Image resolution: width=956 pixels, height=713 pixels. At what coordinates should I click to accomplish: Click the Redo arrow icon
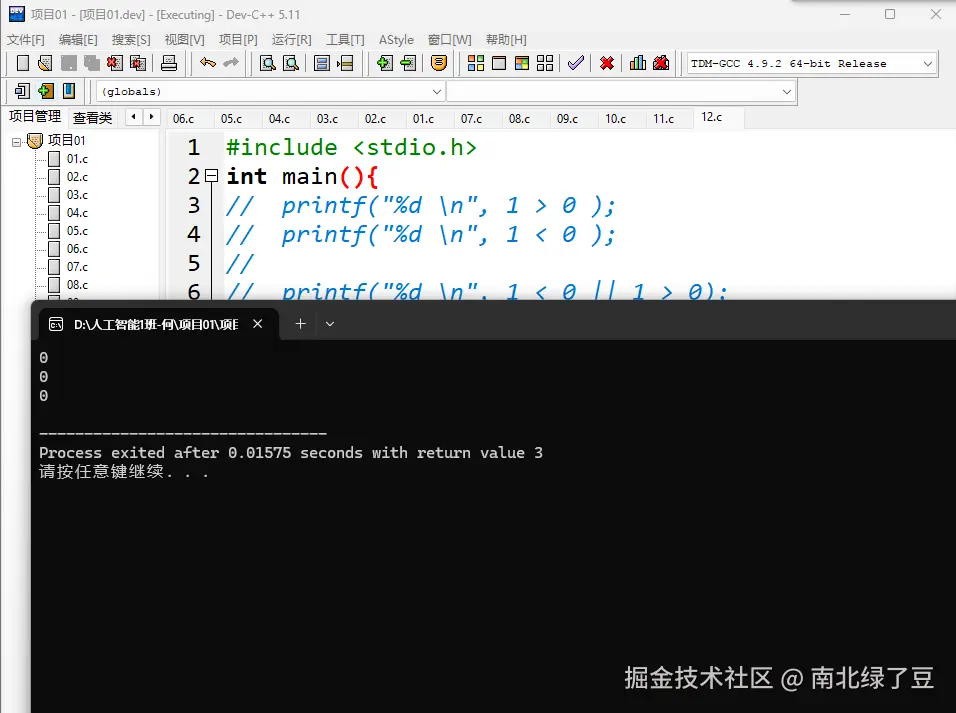(x=230, y=63)
